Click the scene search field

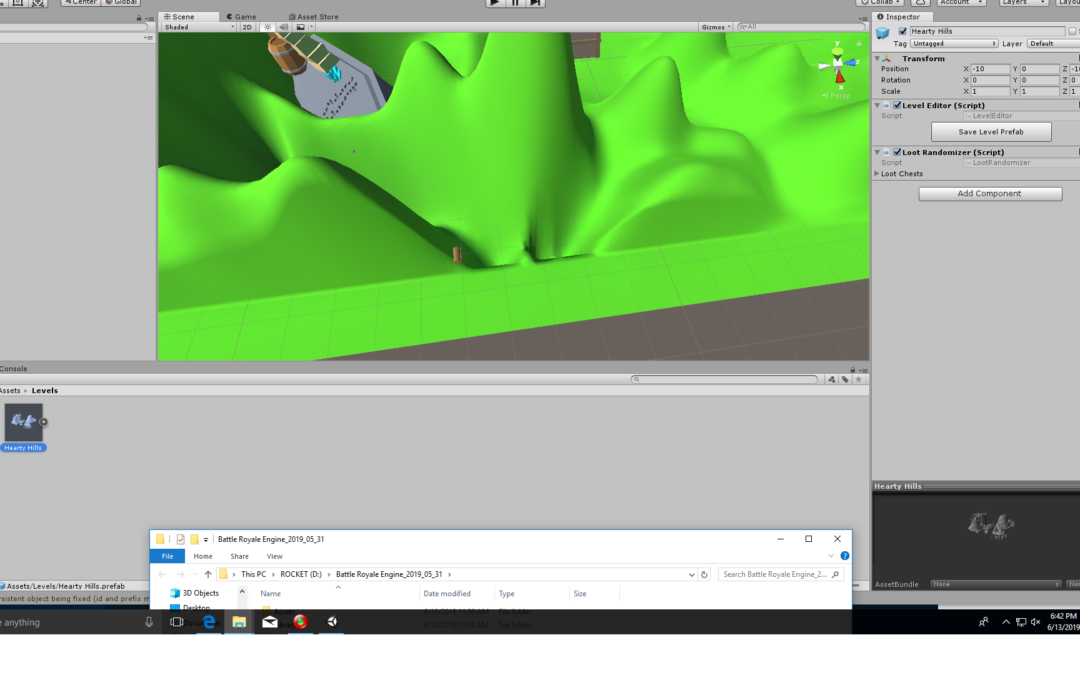tap(800, 27)
